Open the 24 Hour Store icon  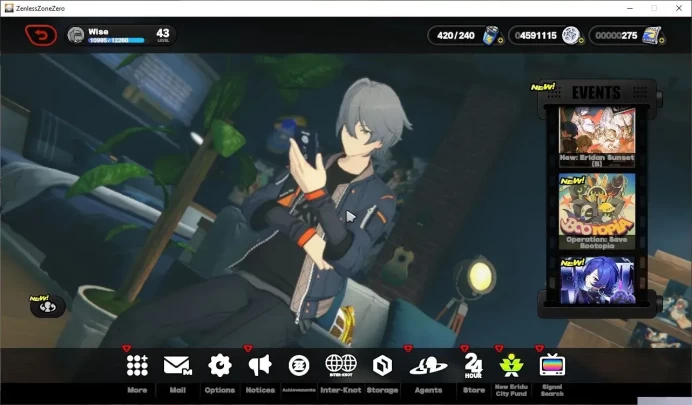pos(474,366)
